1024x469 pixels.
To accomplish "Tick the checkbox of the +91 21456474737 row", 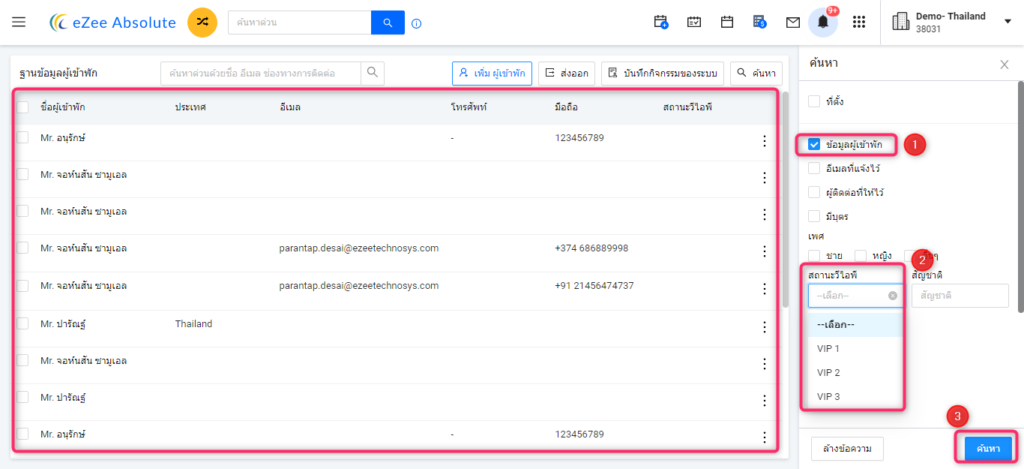I will click(x=23, y=285).
